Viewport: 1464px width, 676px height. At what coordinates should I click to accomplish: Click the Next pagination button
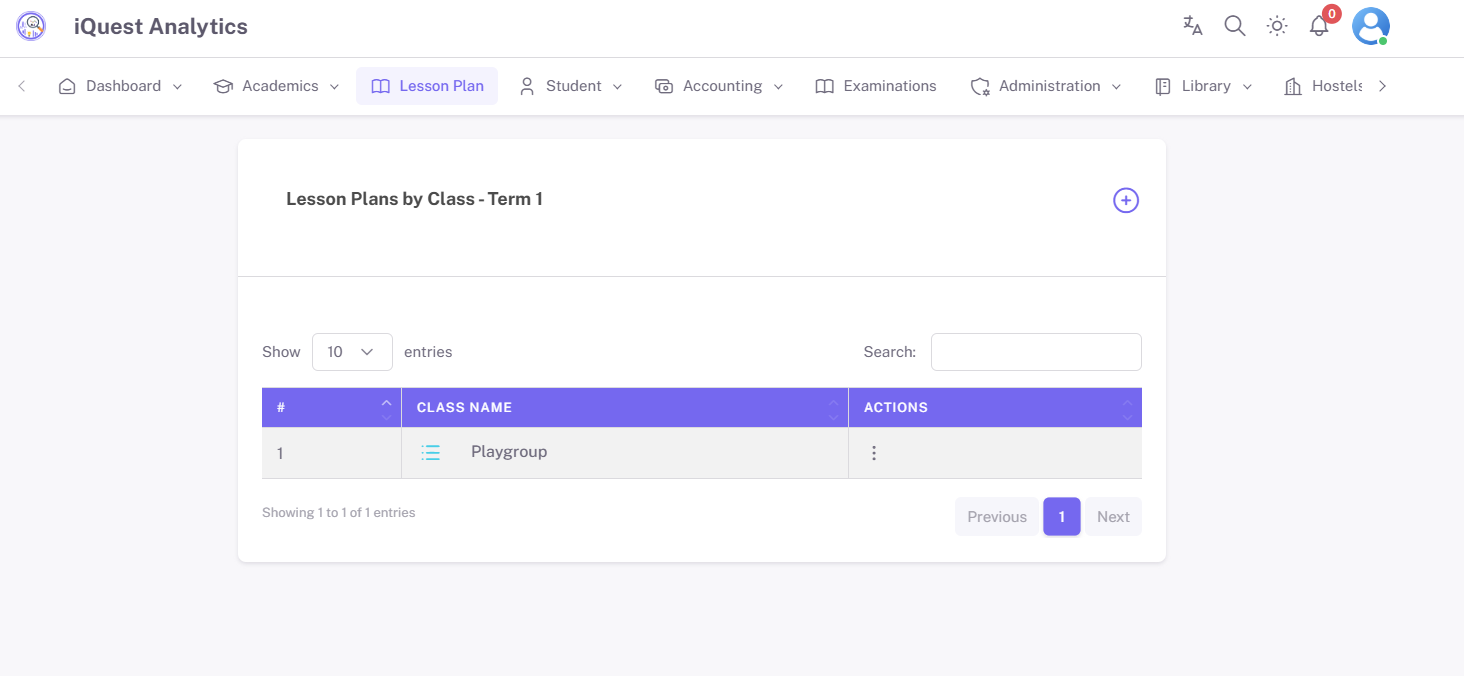(x=1112, y=517)
